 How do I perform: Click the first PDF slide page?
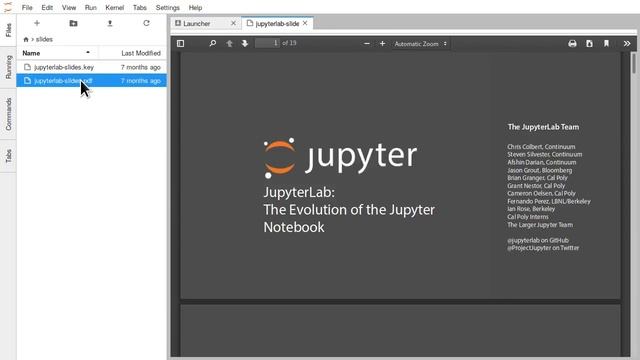coord(400,176)
